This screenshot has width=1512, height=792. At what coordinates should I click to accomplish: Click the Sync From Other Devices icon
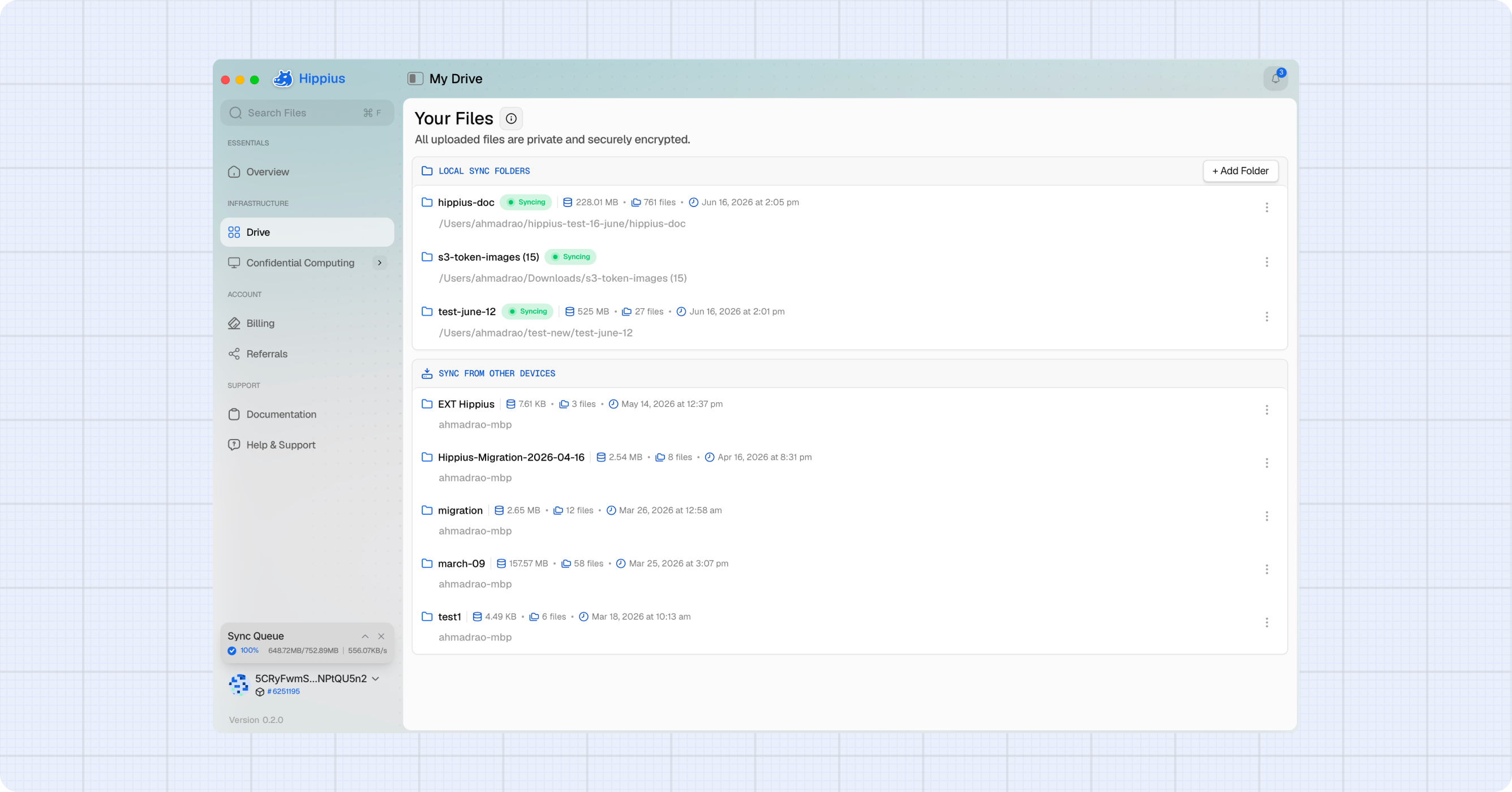coord(427,373)
